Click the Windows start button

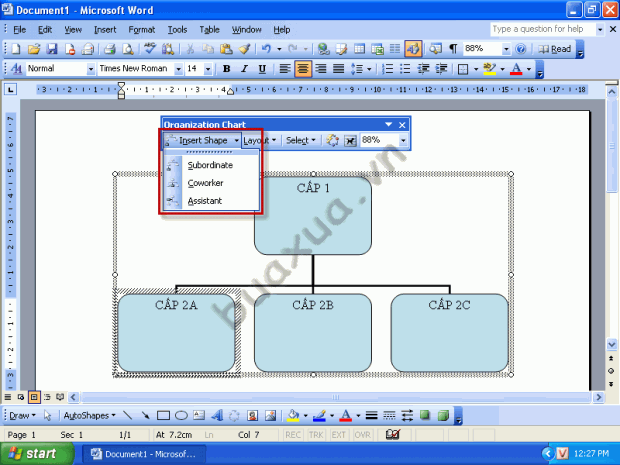tap(38, 454)
